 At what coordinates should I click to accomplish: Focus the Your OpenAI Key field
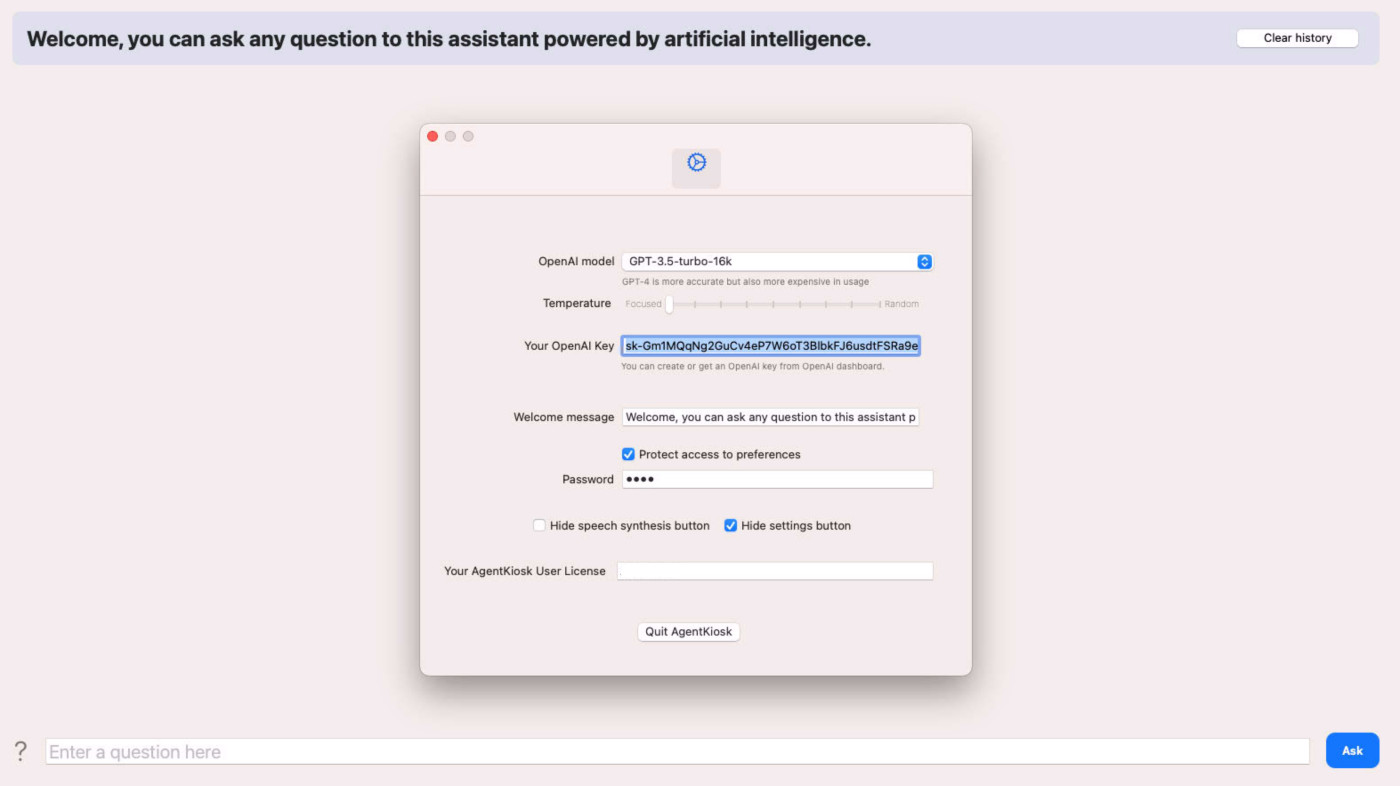pyautogui.click(x=770, y=346)
